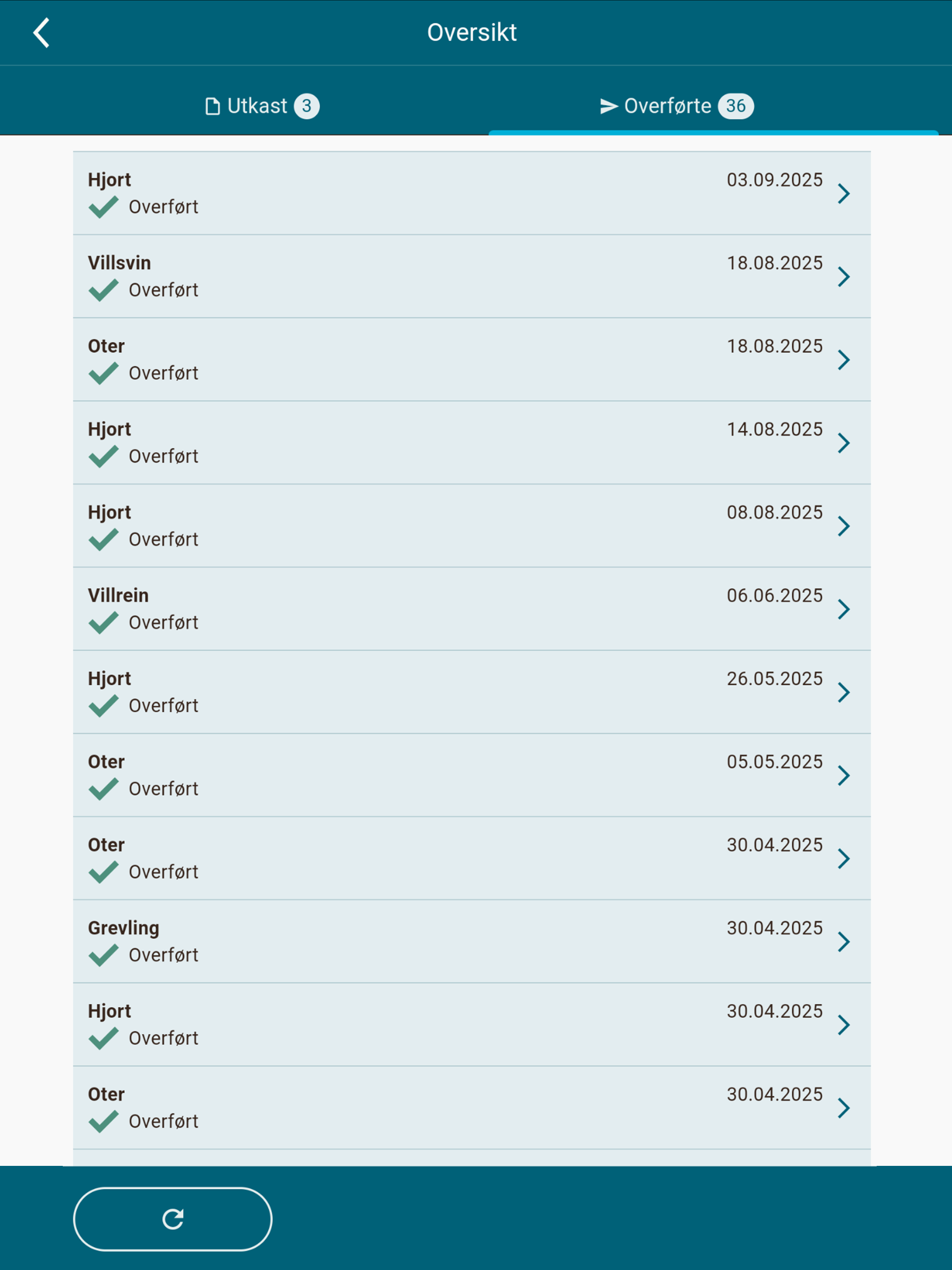Open details chevron for Villrein 06.06.2025
The width and height of the screenshot is (952, 1270).
(844, 609)
